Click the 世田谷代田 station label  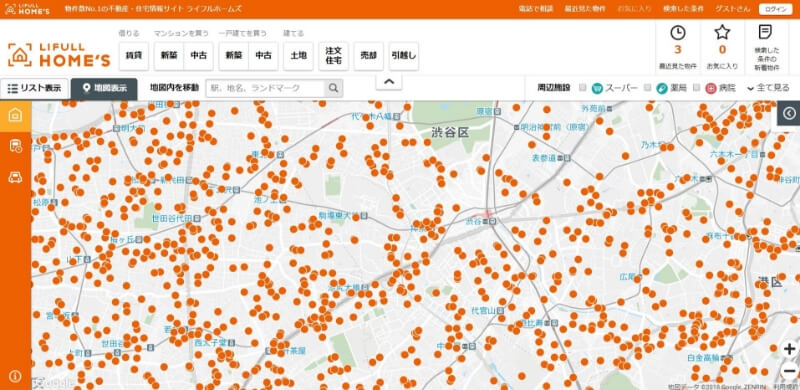172,218
